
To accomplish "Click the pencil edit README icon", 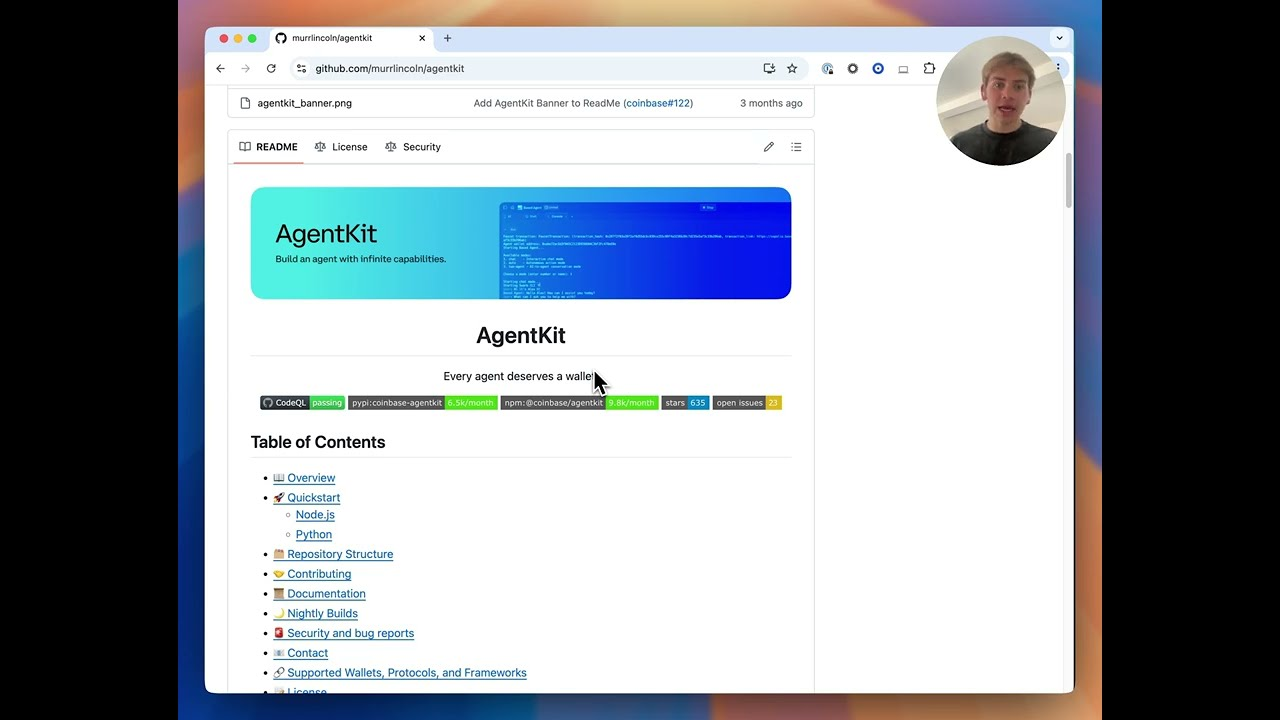I will [768, 147].
